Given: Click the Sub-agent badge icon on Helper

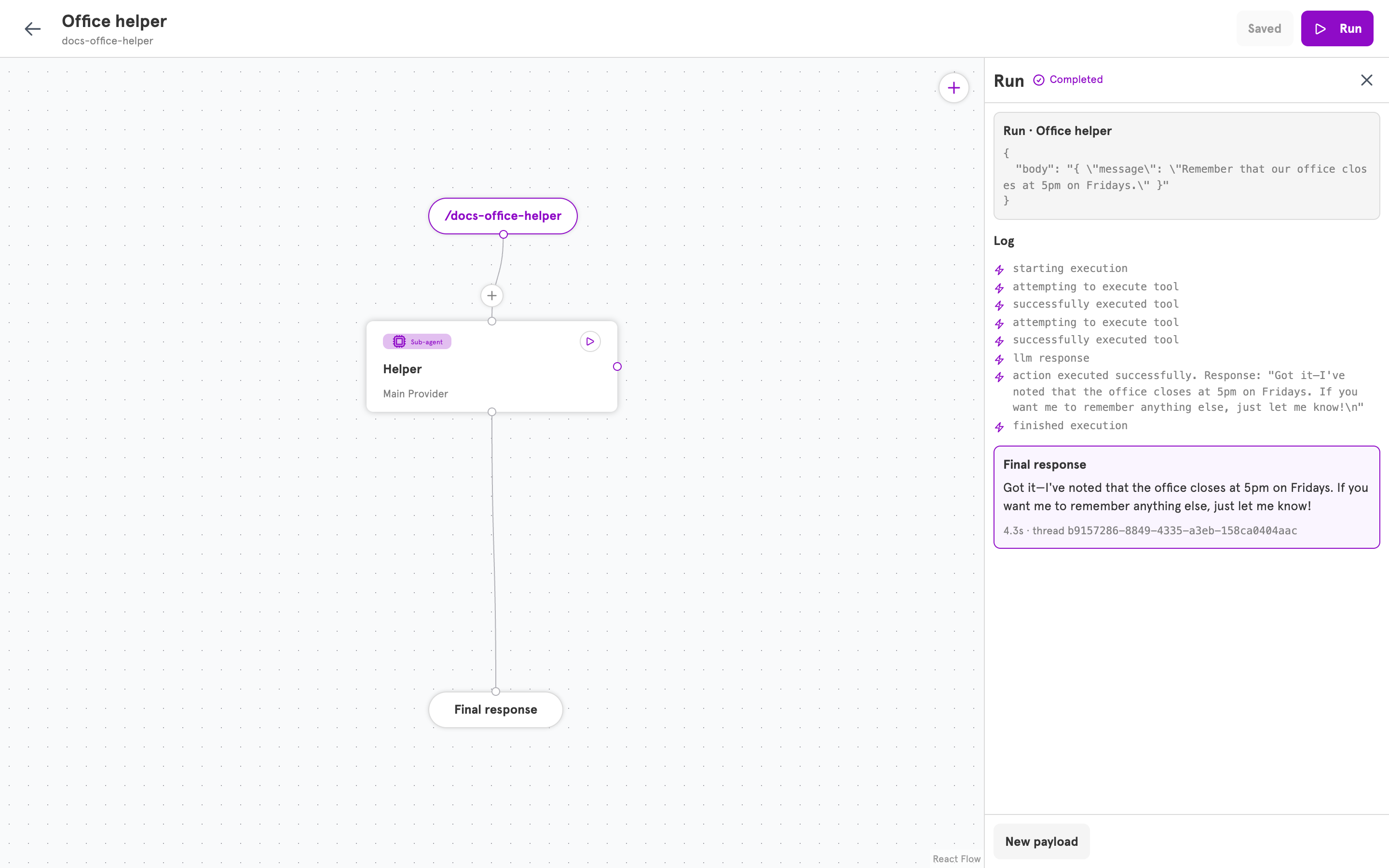Looking at the screenshot, I should (399, 341).
